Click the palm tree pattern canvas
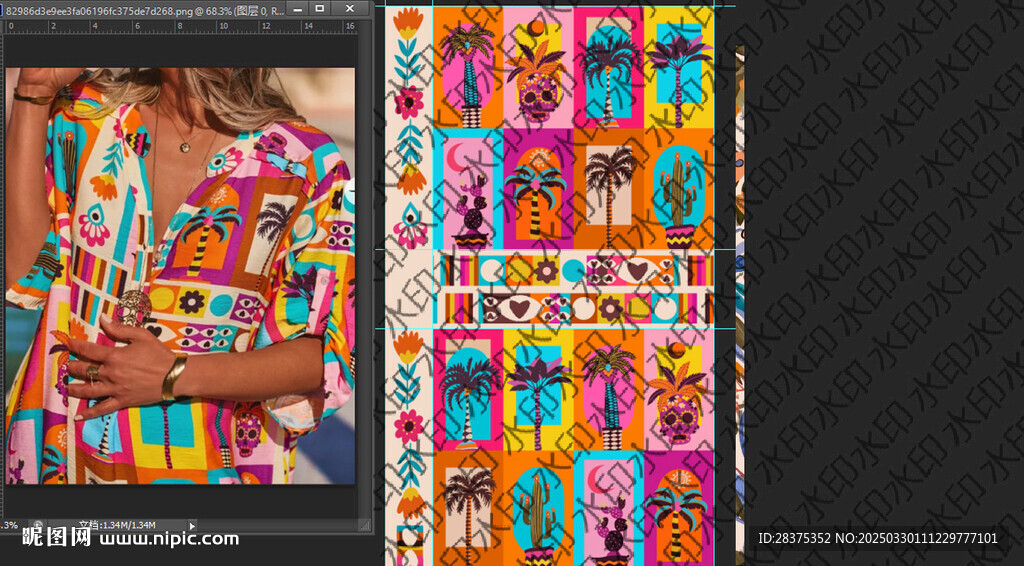 [550, 286]
